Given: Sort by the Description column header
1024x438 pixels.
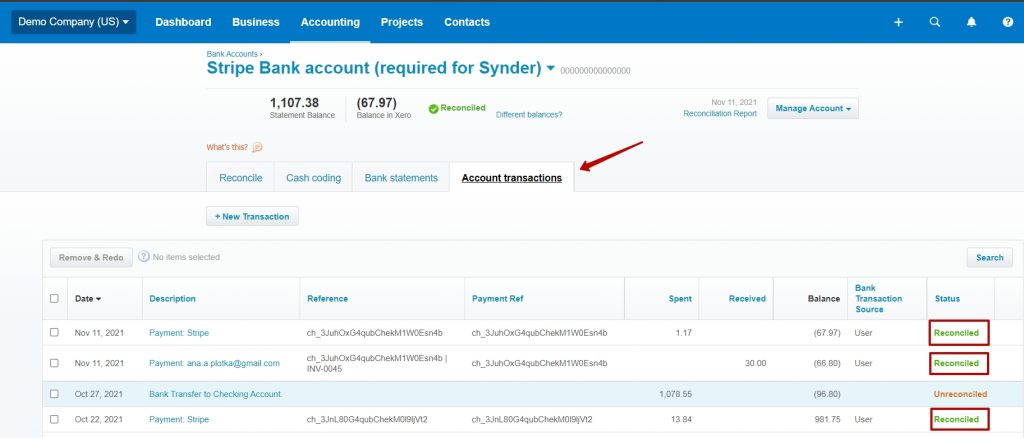Looking at the screenshot, I should (x=172, y=298).
